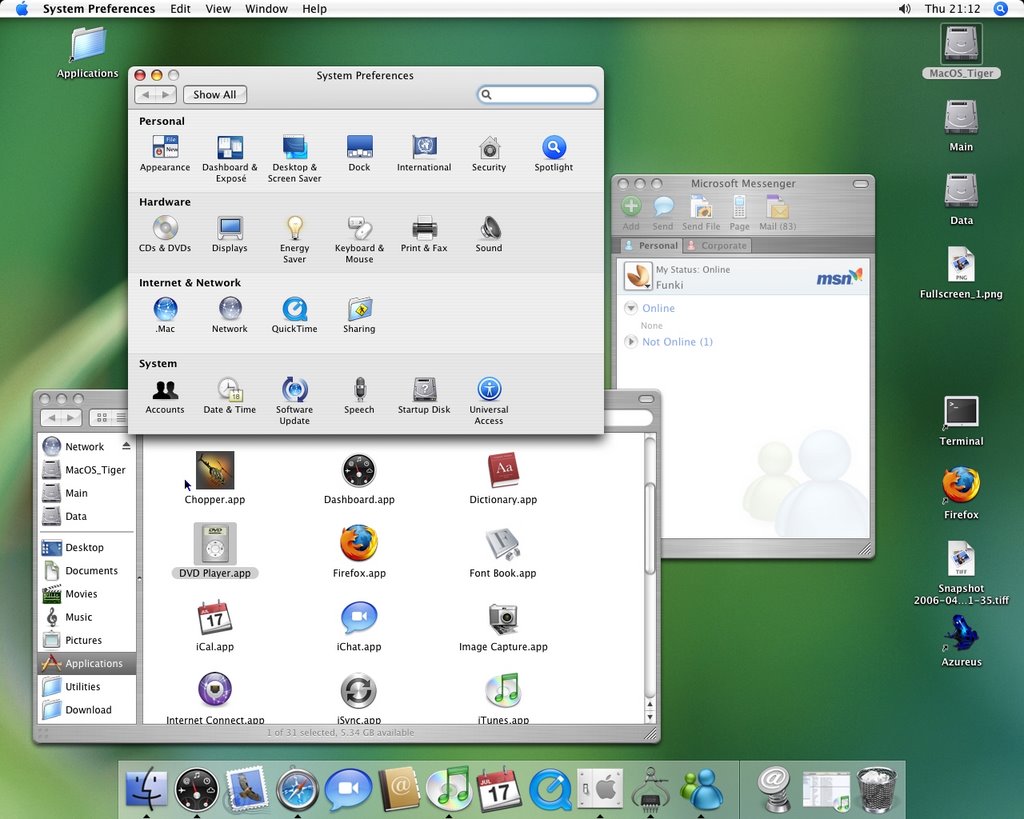Open the Security preference pane
Viewport: 1024px width, 819px height.
click(x=489, y=153)
